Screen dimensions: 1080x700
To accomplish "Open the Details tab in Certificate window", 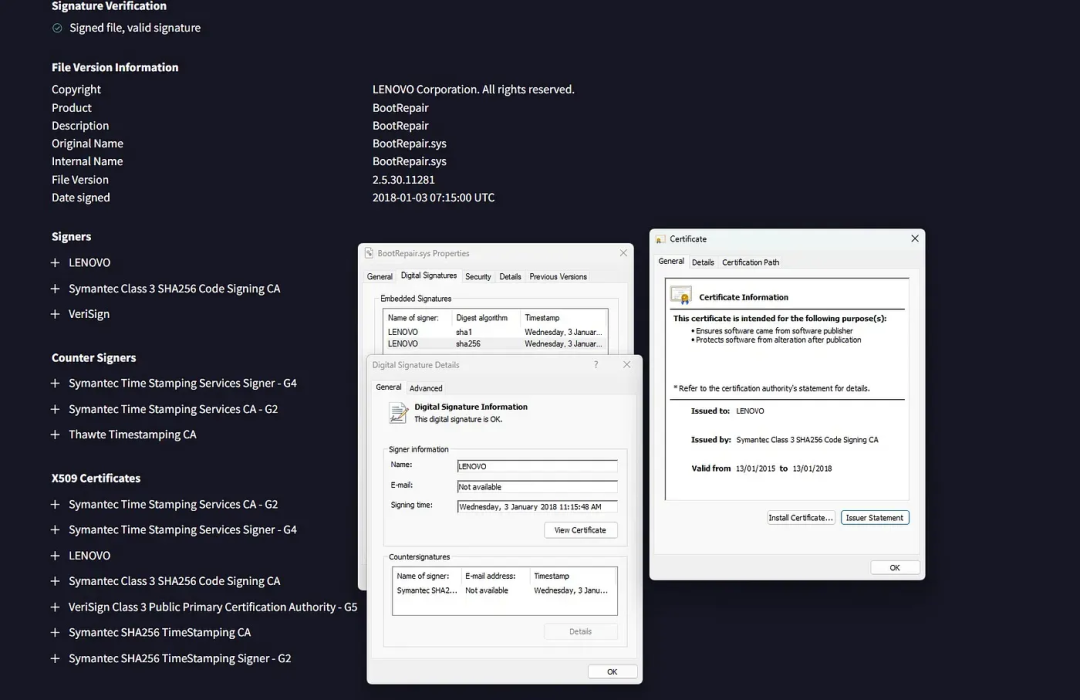I will [x=703, y=262].
